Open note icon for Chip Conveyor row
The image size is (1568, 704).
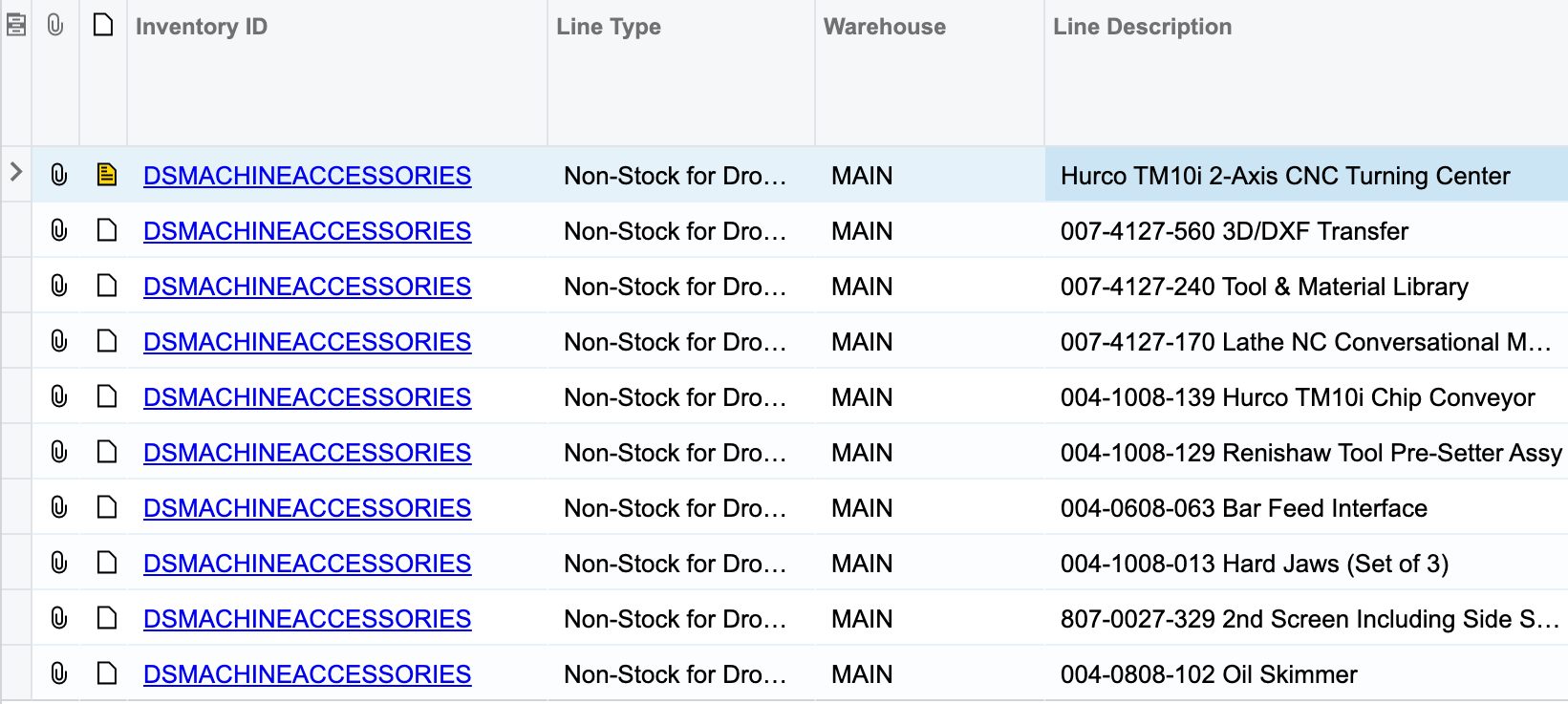tap(106, 396)
